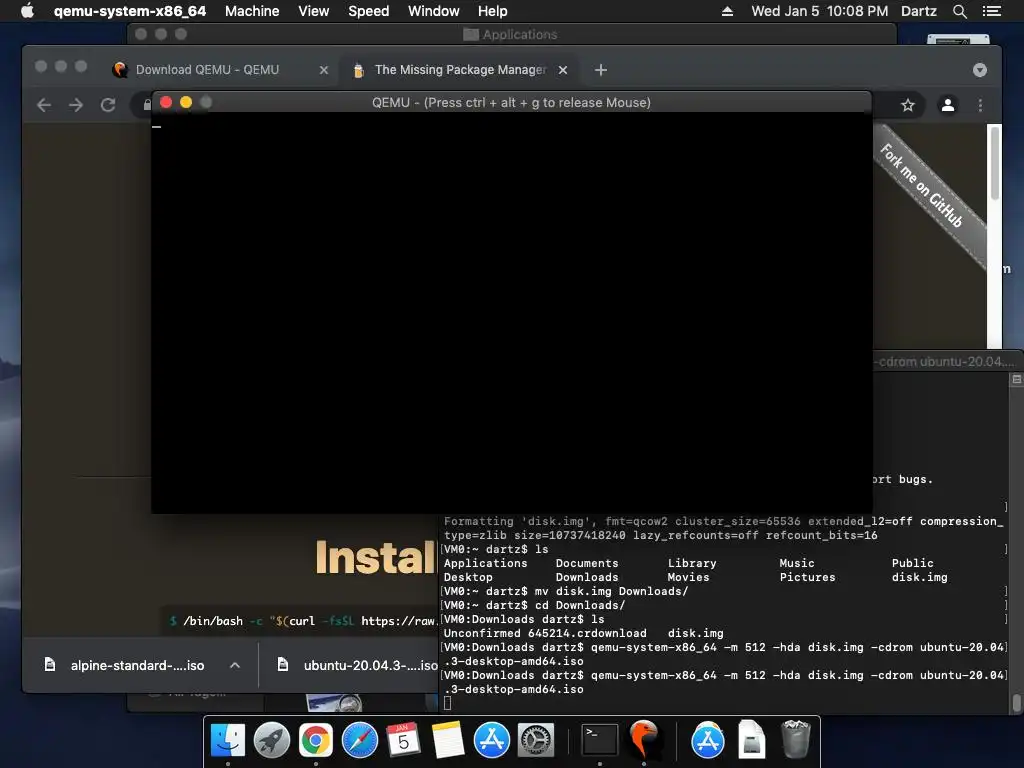The image size is (1024, 768).
Task: Open Terminal in Dock
Action: pyautogui.click(x=600, y=740)
